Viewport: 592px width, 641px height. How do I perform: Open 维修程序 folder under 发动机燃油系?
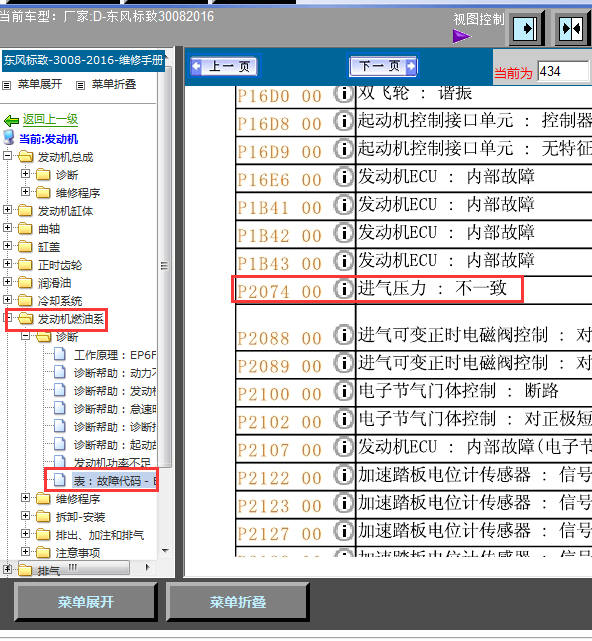point(78,499)
